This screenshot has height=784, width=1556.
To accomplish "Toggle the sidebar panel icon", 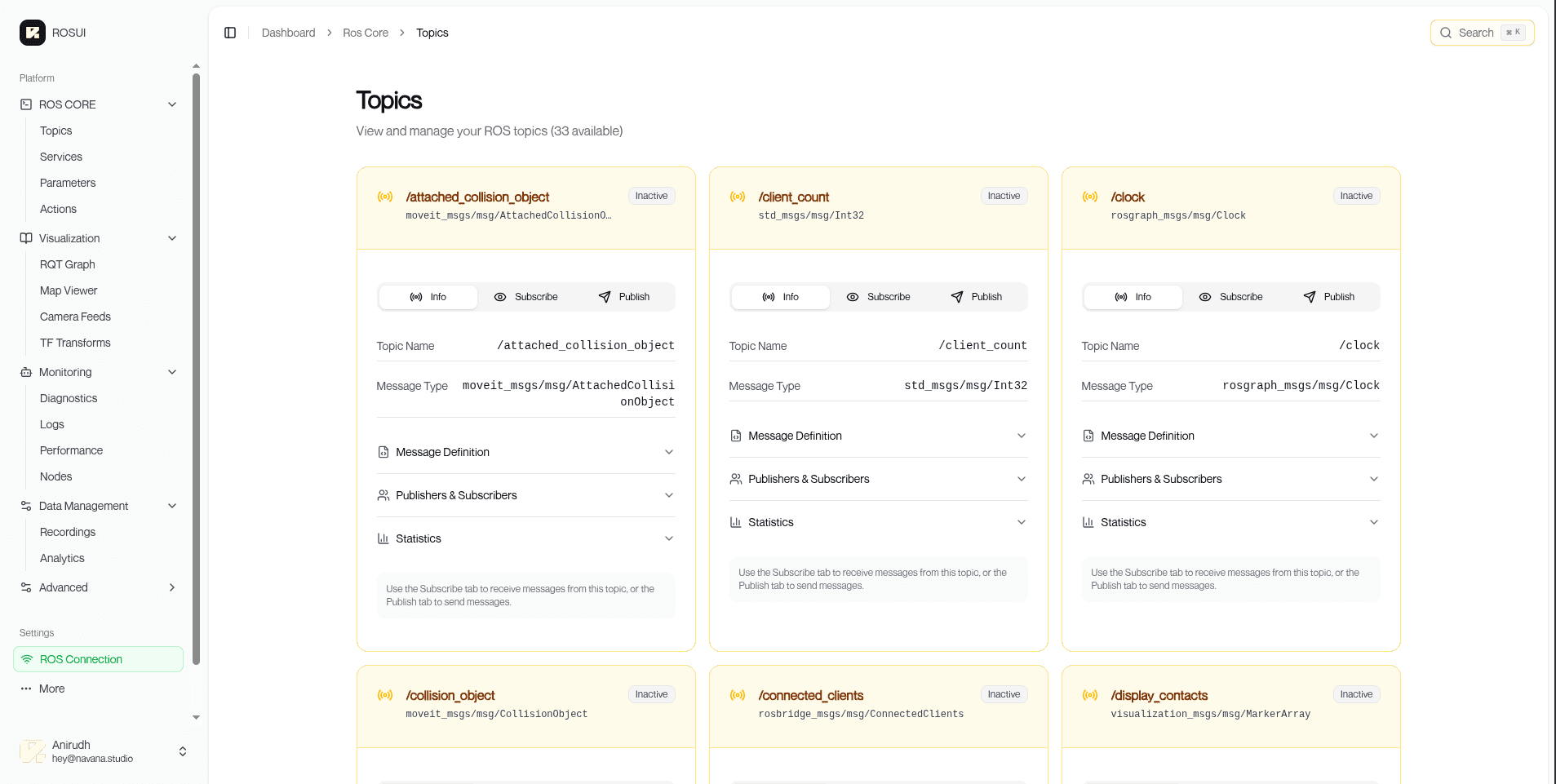I will click(x=230, y=33).
